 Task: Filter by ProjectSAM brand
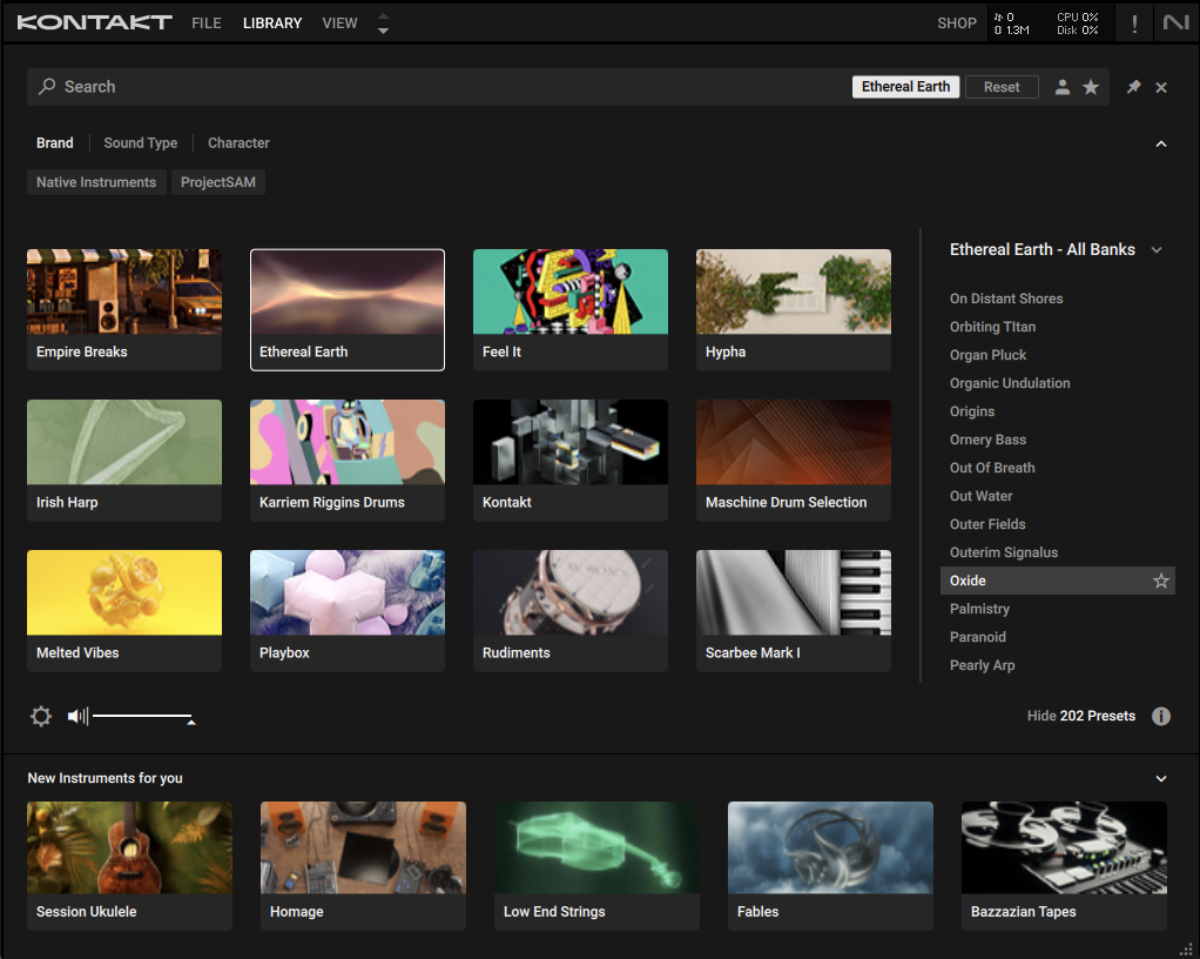coord(218,182)
